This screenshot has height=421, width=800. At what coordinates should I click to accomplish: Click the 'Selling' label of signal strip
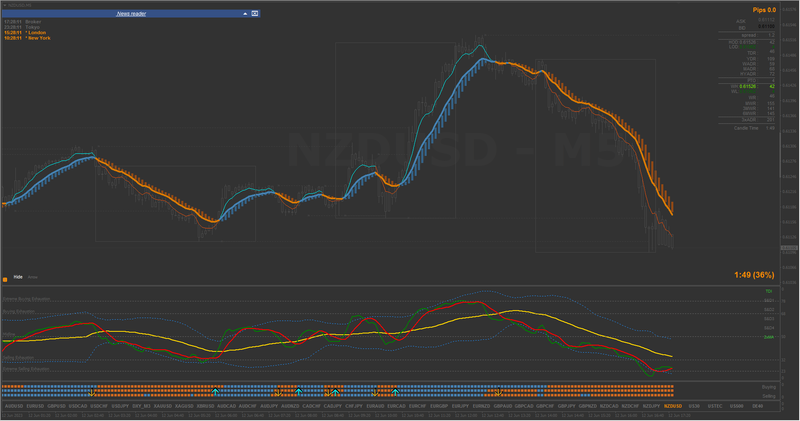pyautogui.click(x=769, y=396)
